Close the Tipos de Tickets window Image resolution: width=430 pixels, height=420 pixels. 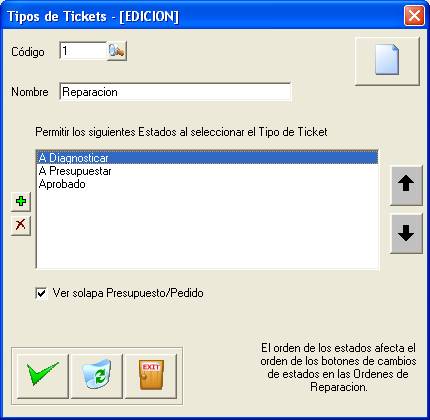pos(414,16)
